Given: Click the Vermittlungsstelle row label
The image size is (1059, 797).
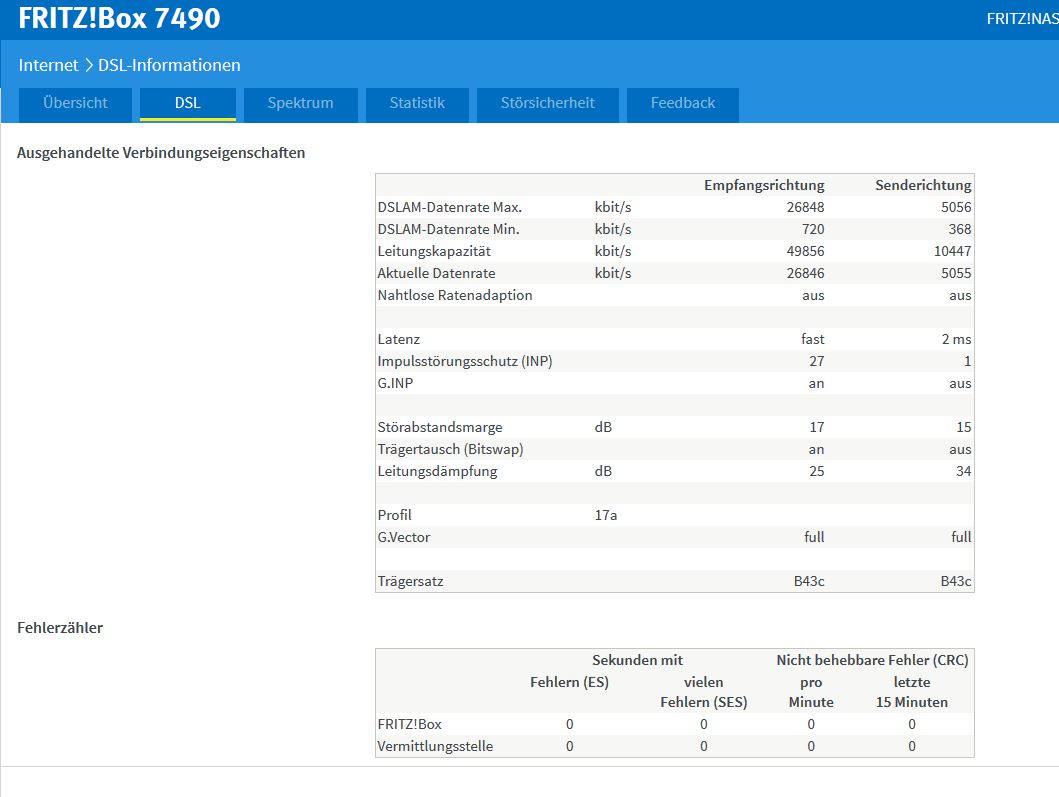Looking at the screenshot, I should pyautogui.click(x=435, y=746).
